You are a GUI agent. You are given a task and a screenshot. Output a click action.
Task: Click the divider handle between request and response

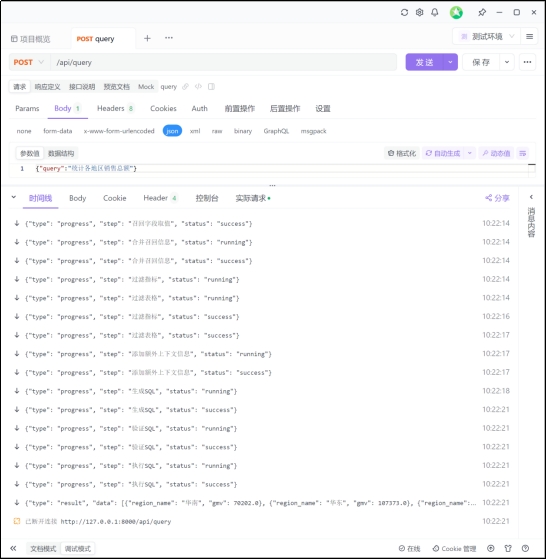click(272, 185)
